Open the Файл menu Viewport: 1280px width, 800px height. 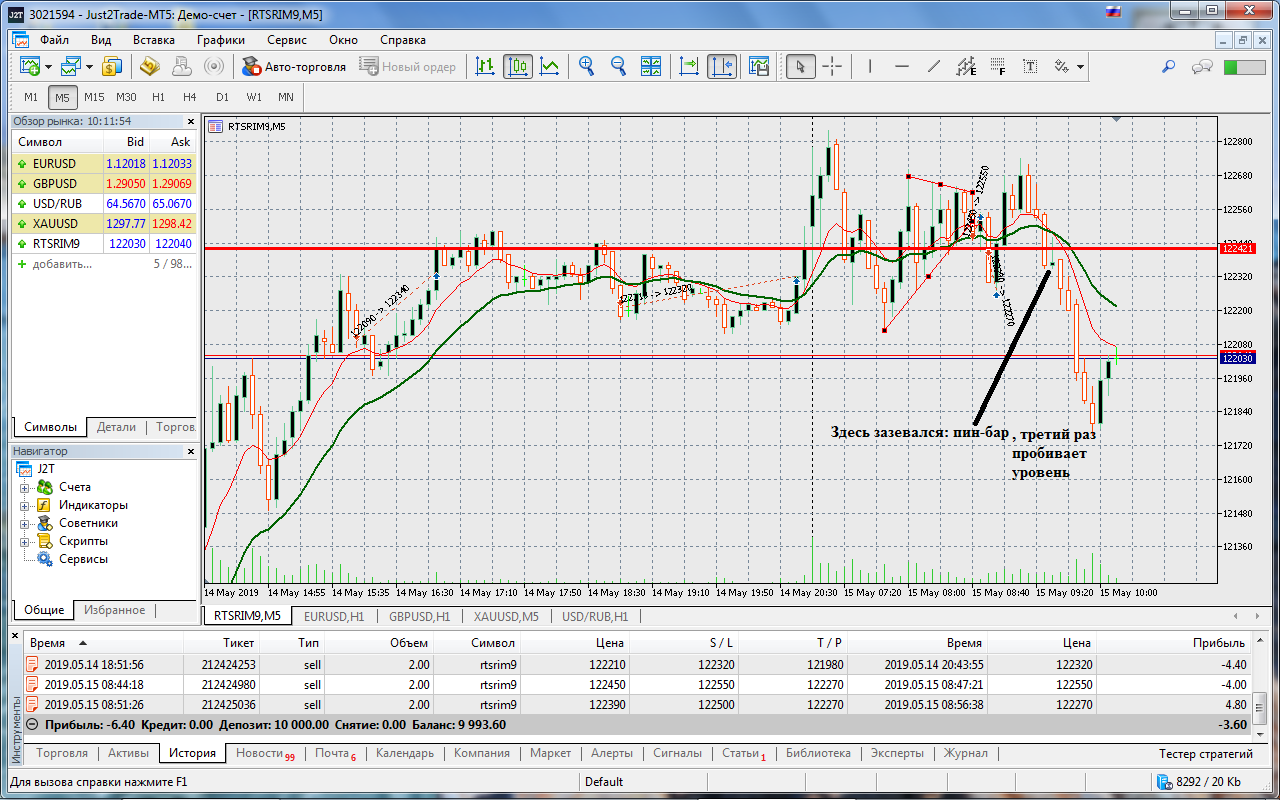point(54,40)
